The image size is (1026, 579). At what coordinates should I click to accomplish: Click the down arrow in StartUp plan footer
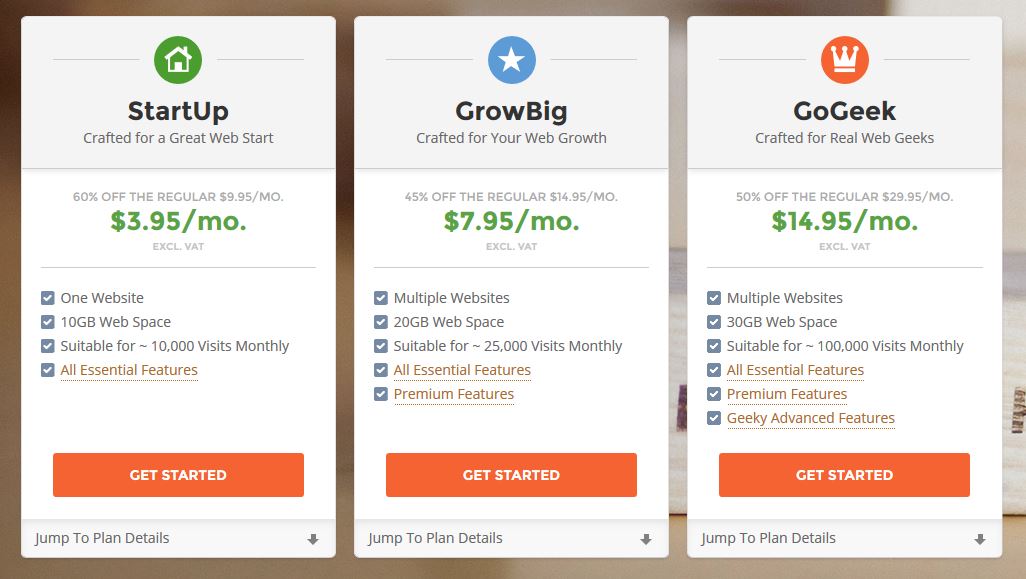(x=313, y=539)
